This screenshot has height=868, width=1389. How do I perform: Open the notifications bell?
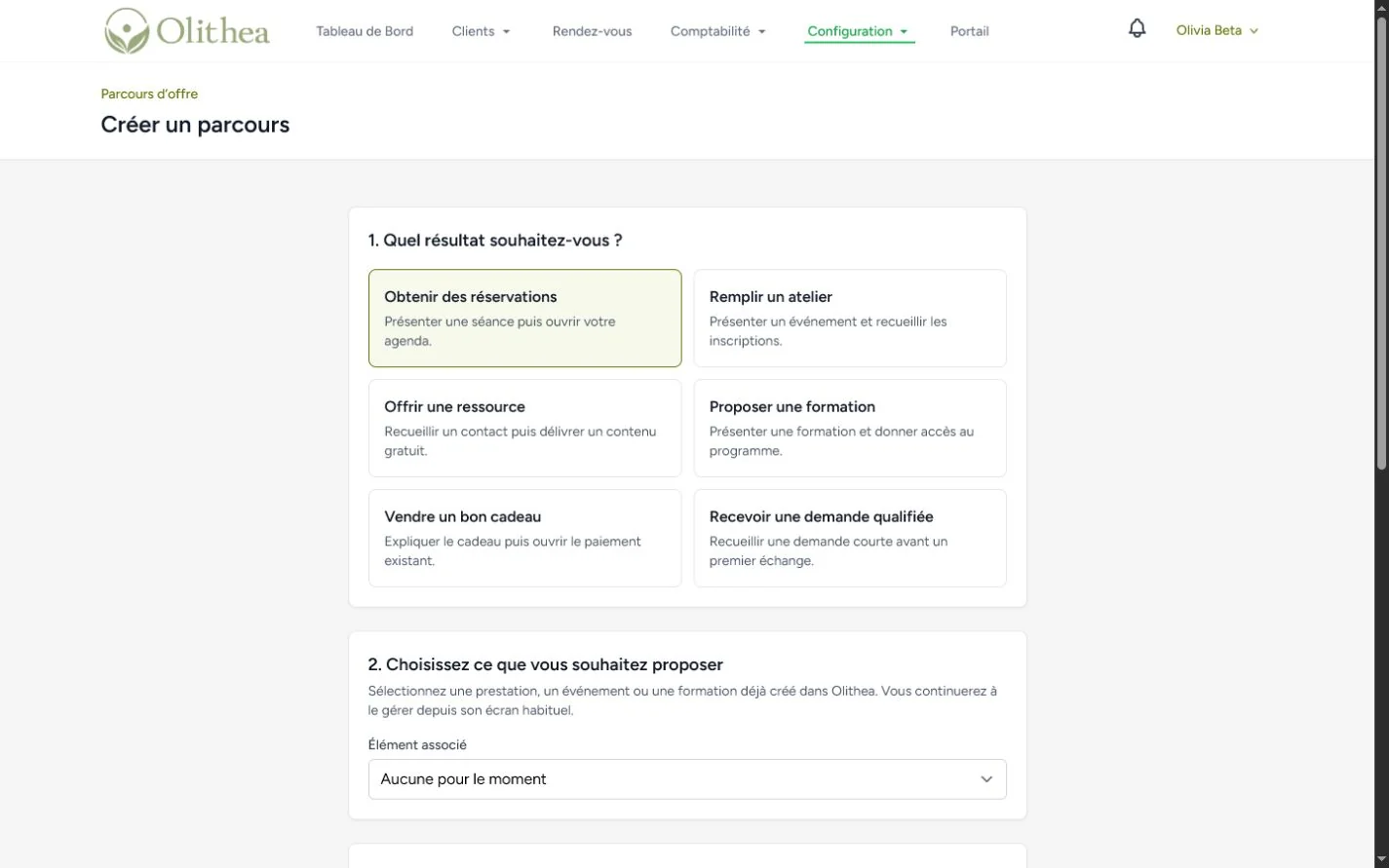(1137, 29)
